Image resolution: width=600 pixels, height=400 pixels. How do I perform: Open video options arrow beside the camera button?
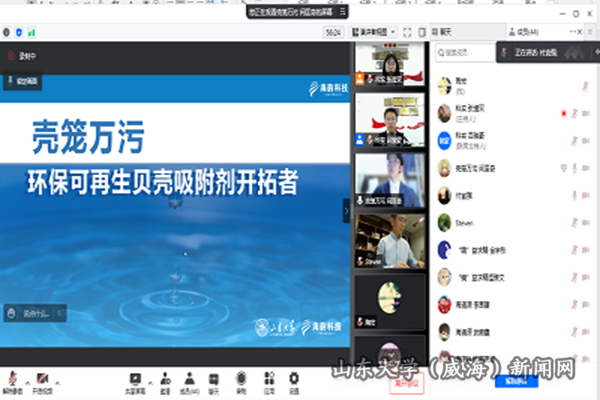[57, 383]
